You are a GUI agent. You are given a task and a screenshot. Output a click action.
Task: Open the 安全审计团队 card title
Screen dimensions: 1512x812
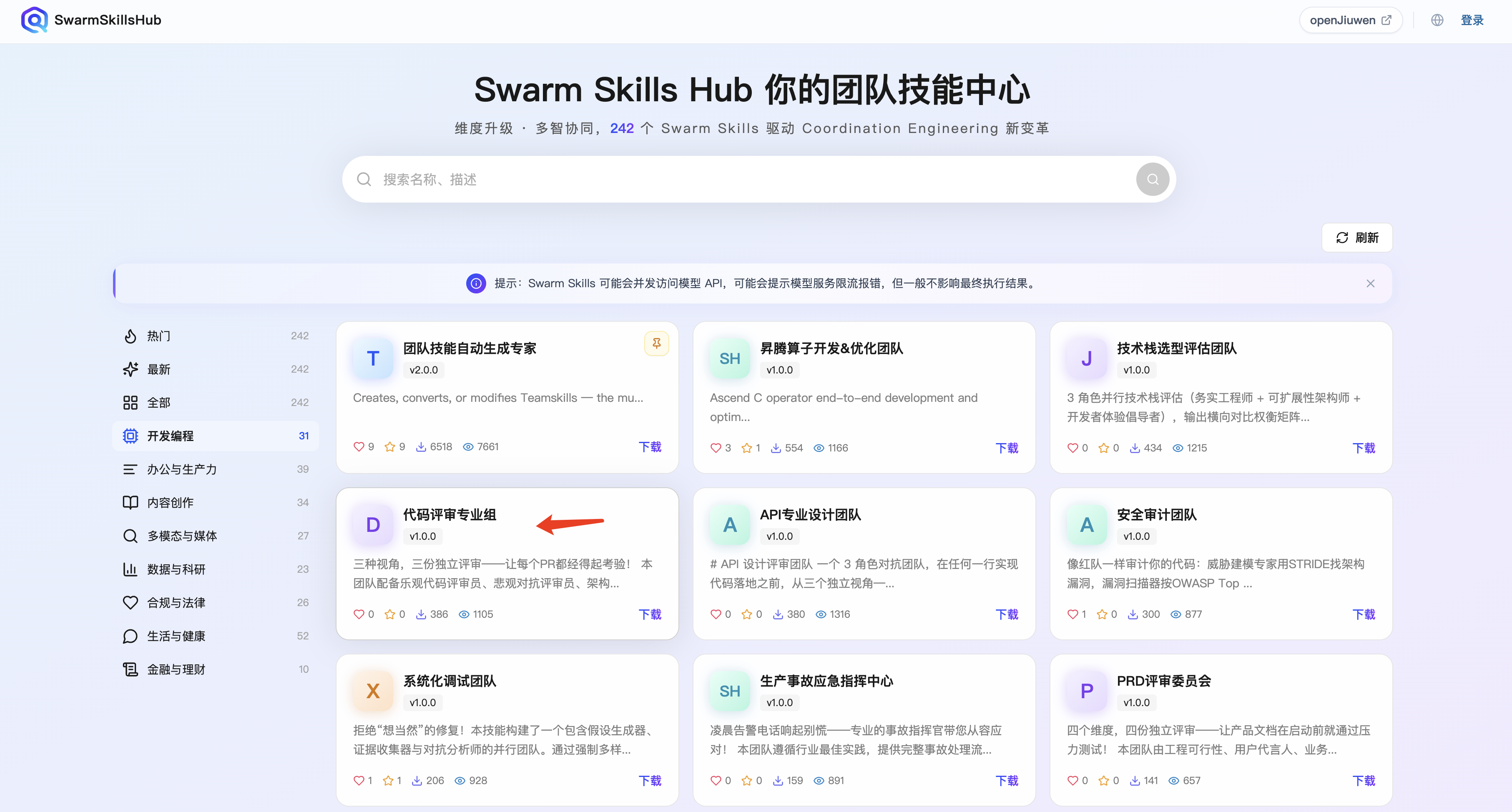pyautogui.click(x=1156, y=514)
